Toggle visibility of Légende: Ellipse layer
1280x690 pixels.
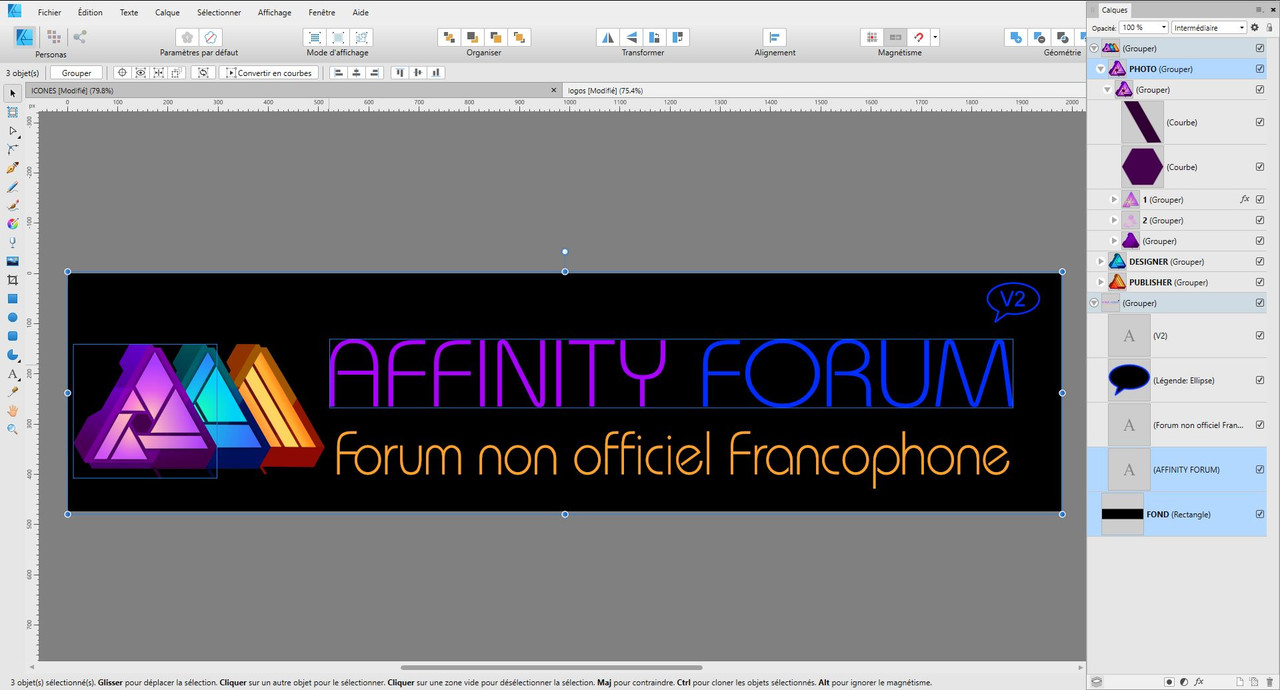(1260, 380)
